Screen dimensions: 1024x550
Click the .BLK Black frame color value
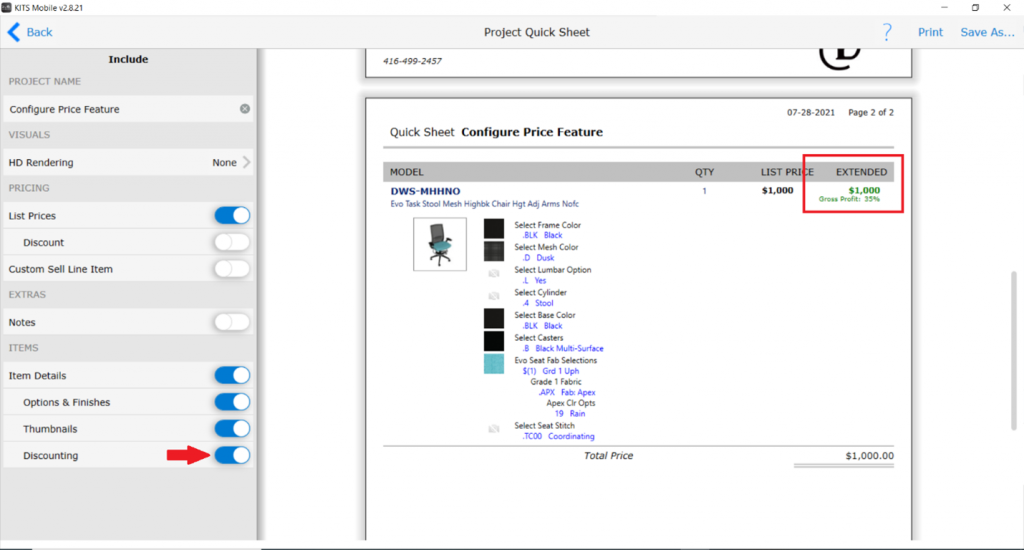543,235
